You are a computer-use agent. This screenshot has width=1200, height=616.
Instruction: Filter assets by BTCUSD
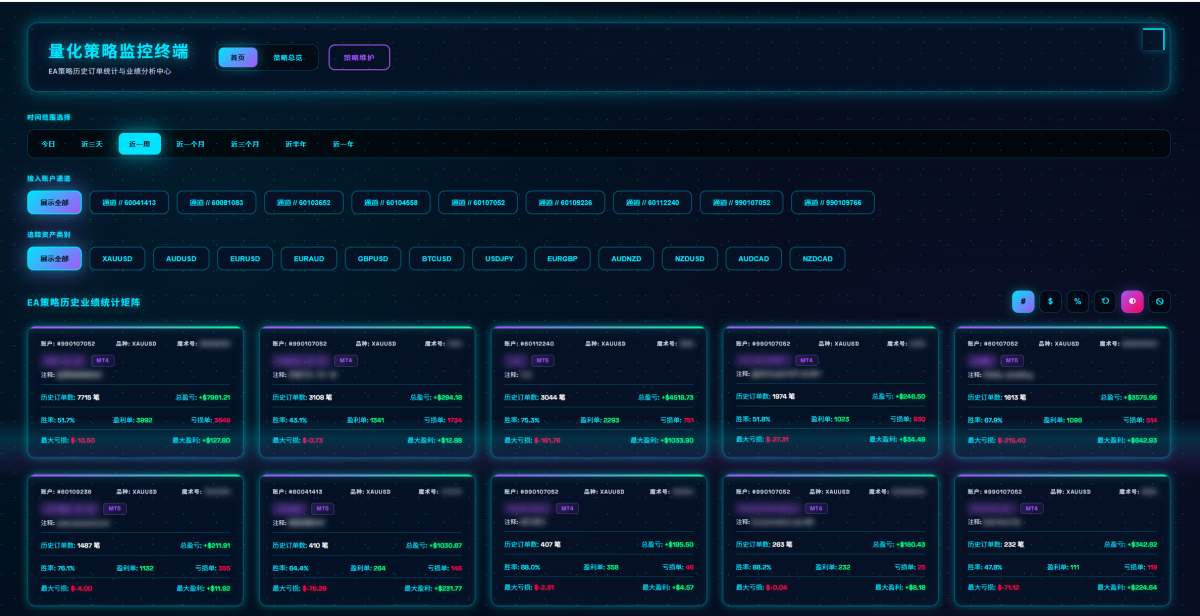coord(437,258)
